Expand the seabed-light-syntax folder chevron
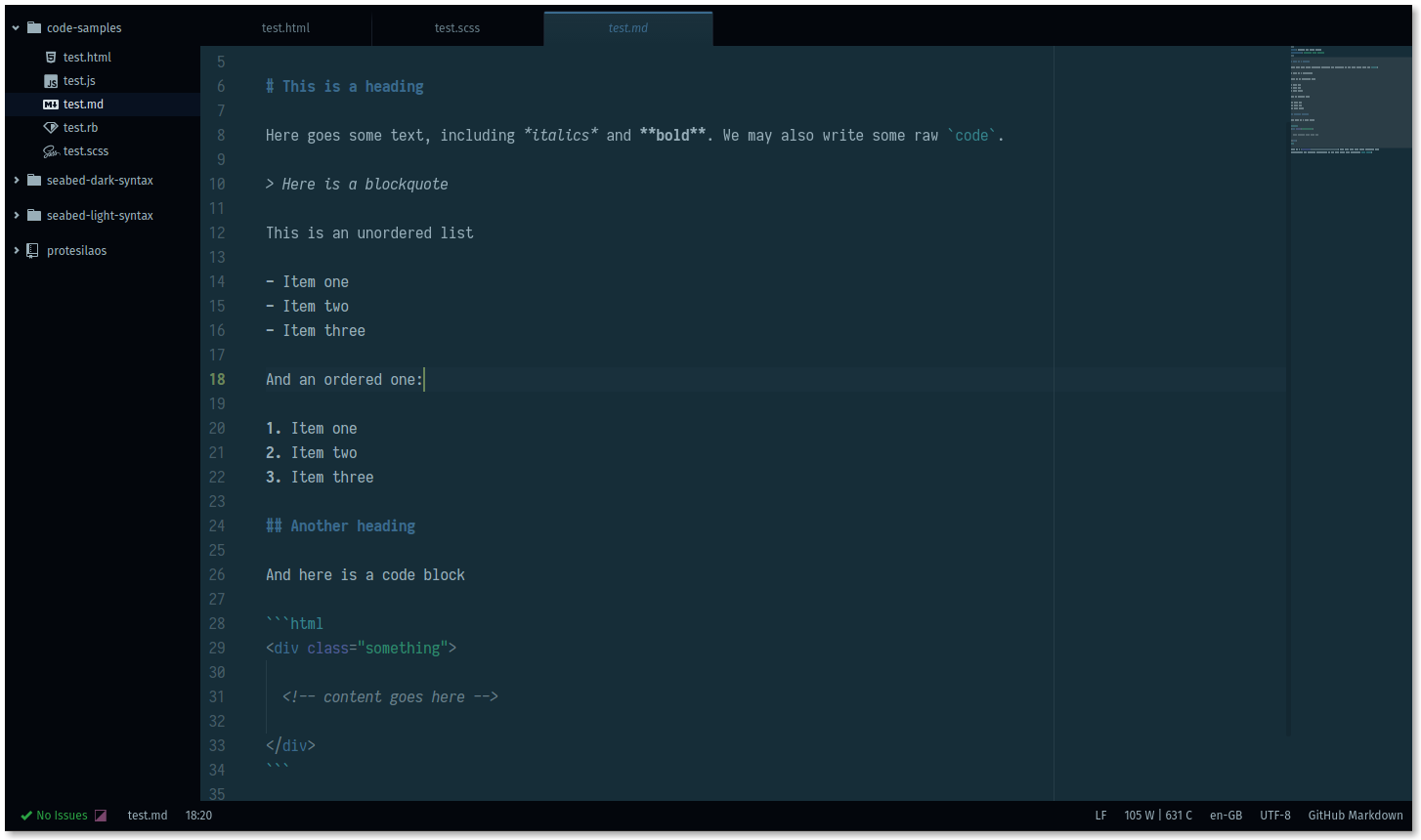The image size is (1421, 840). click(16, 216)
